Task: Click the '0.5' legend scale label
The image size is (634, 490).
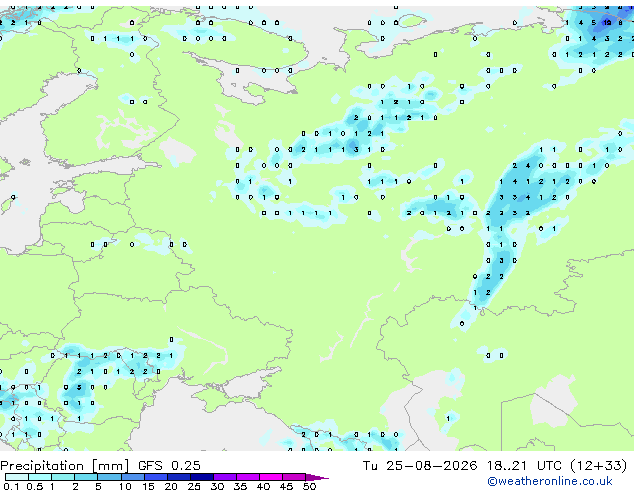Action: tap(35, 486)
